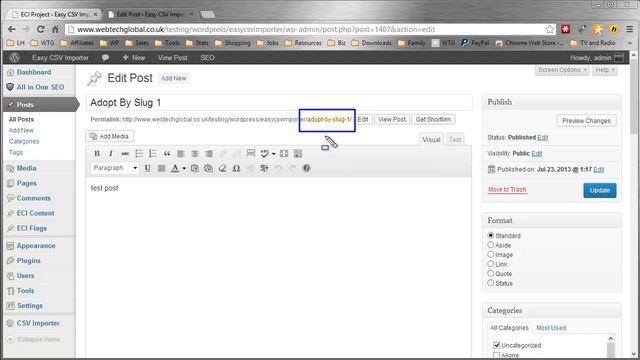640x360 pixels.
Task: Edit the post Status link
Action: point(542,138)
